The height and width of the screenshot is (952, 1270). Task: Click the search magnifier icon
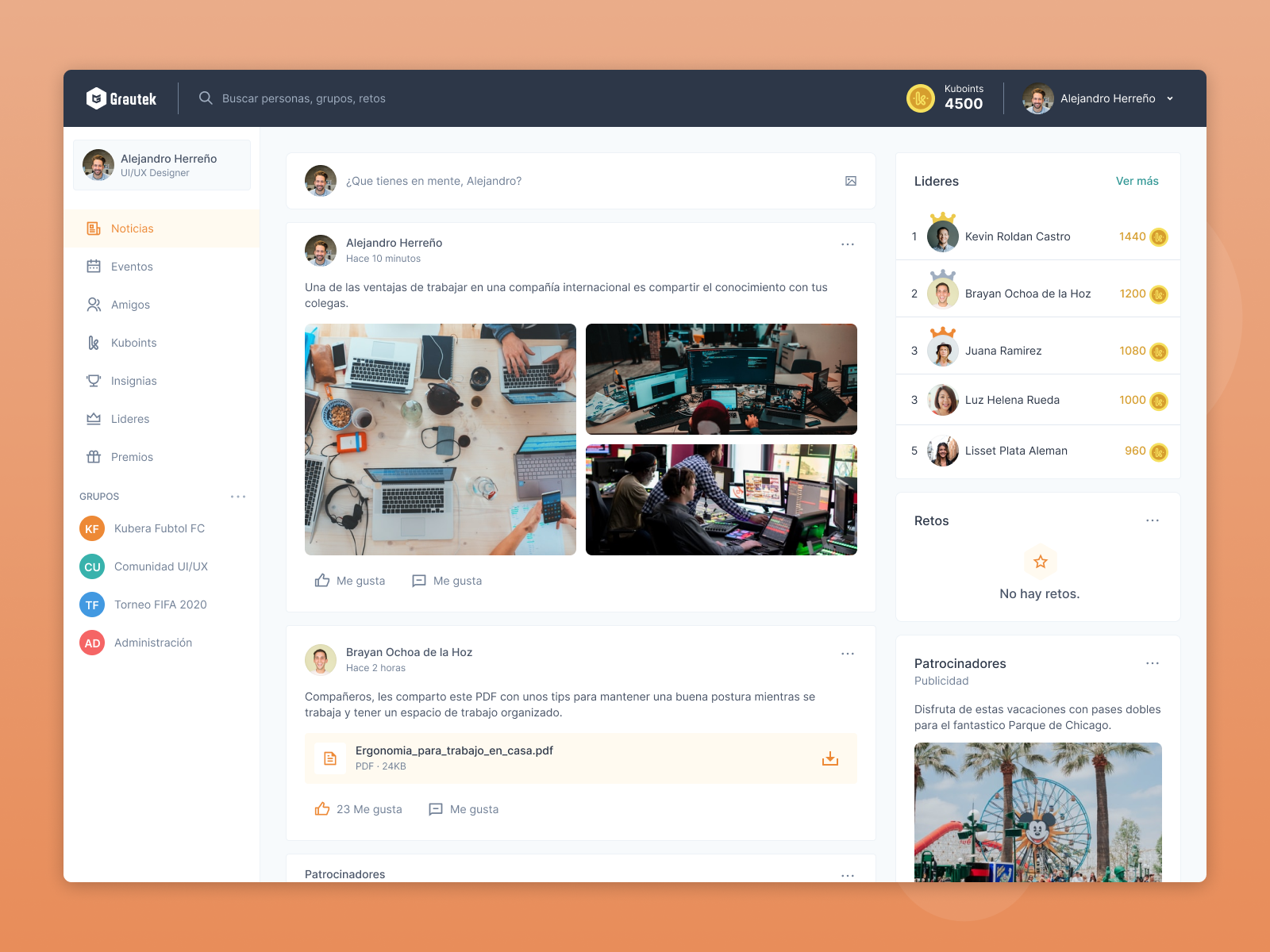pyautogui.click(x=206, y=98)
